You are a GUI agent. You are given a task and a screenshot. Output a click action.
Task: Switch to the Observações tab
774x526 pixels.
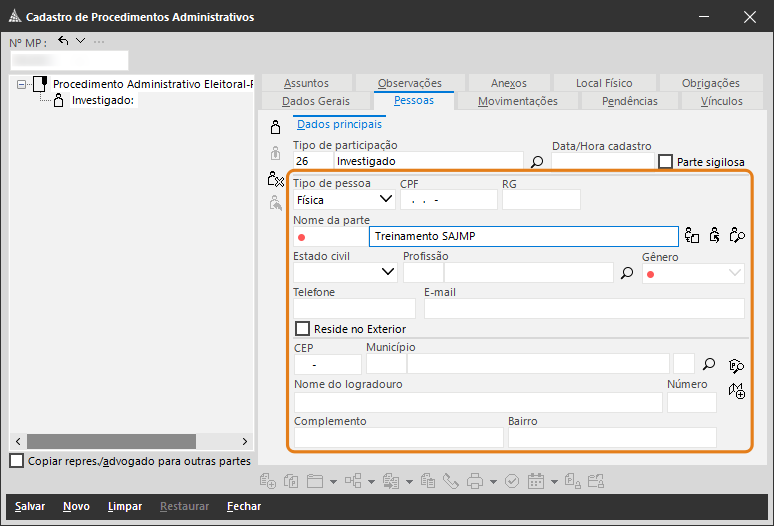[410, 83]
